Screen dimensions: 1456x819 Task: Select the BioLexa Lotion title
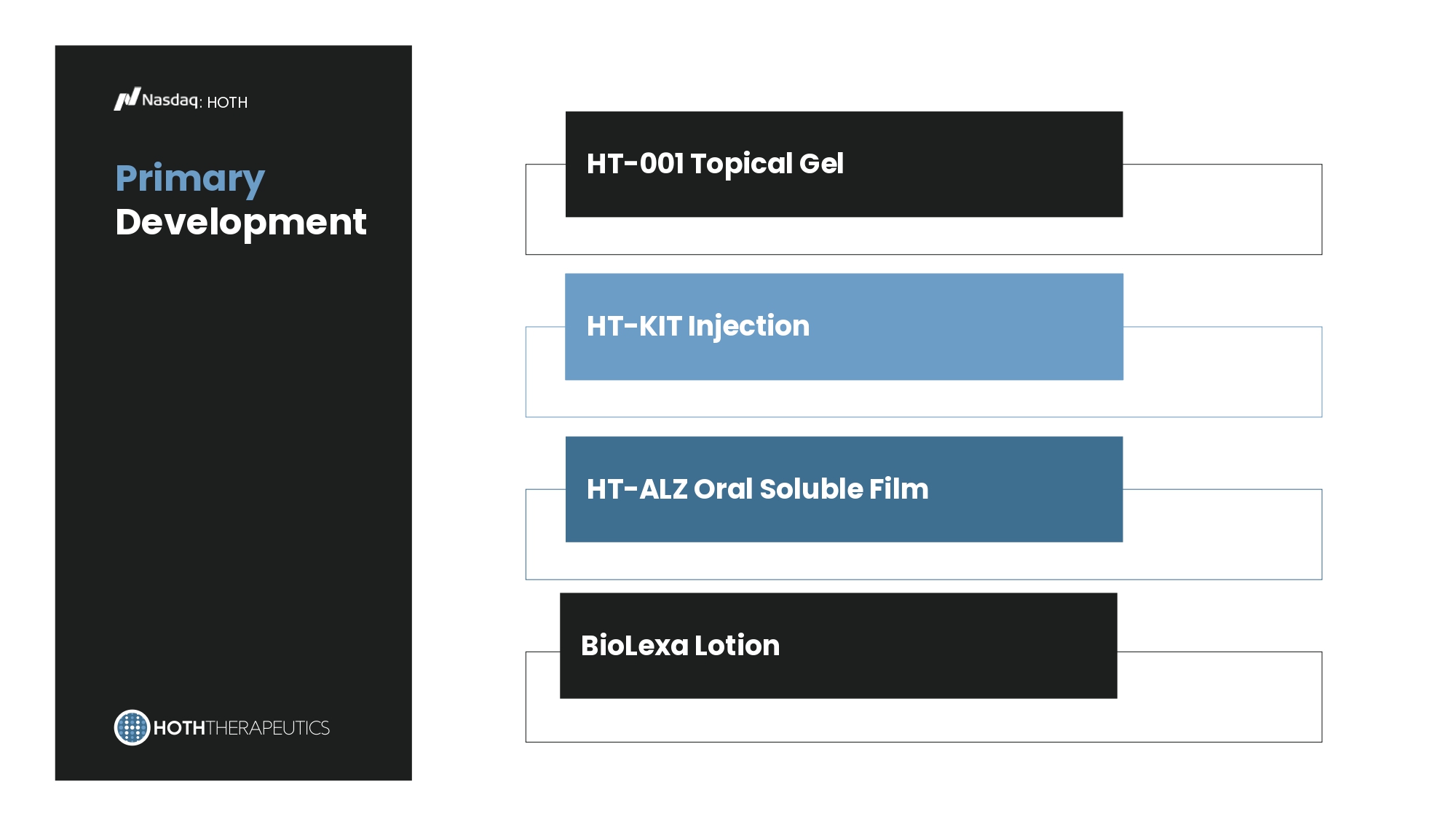point(680,646)
